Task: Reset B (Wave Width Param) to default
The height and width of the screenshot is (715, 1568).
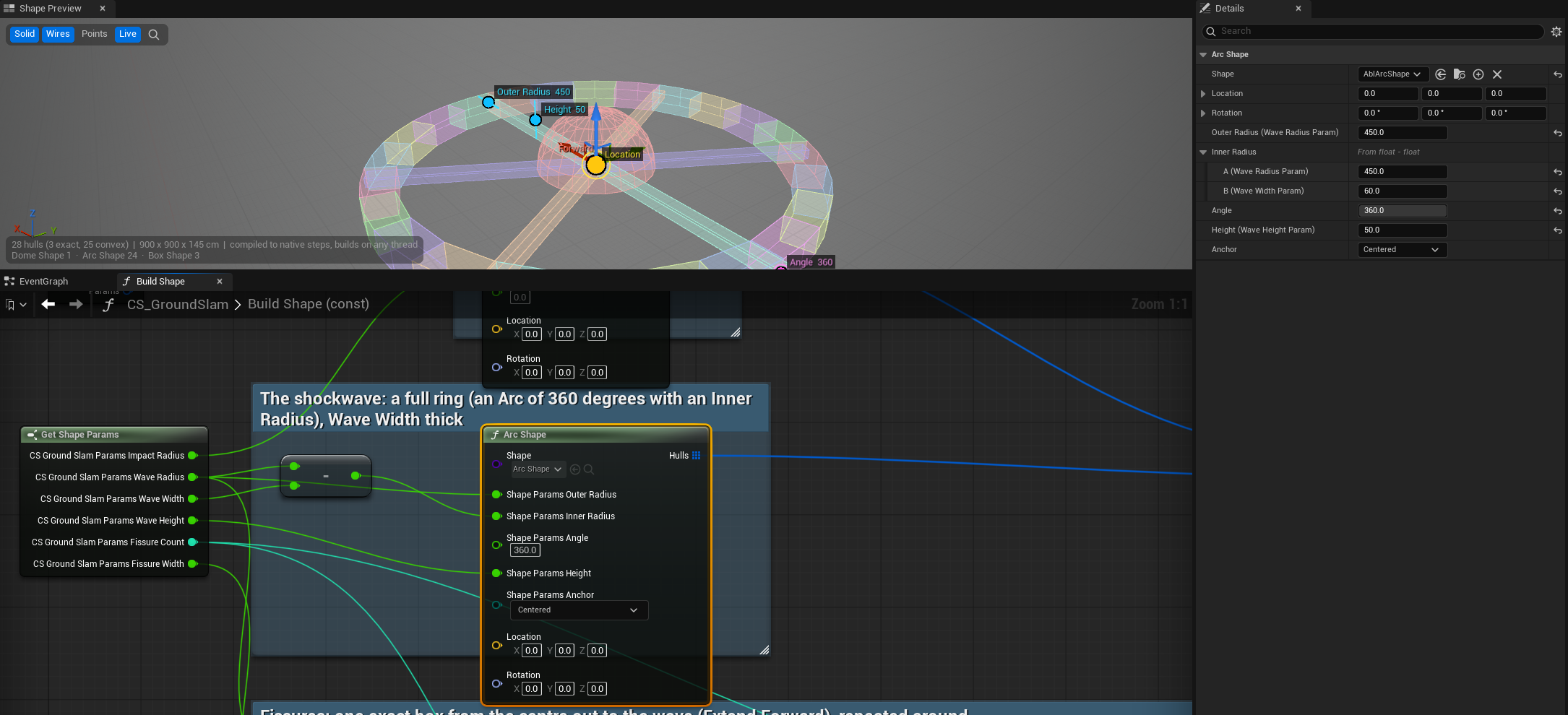Action: click(1558, 191)
